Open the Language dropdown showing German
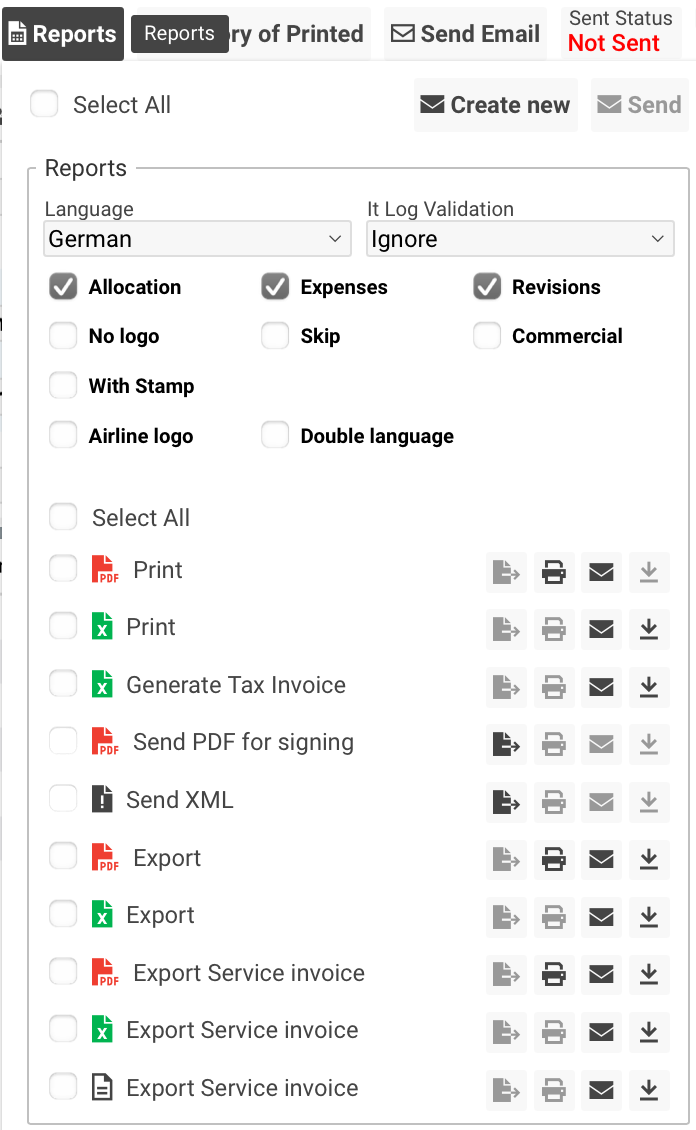The image size is (696, 1130). 197,239
